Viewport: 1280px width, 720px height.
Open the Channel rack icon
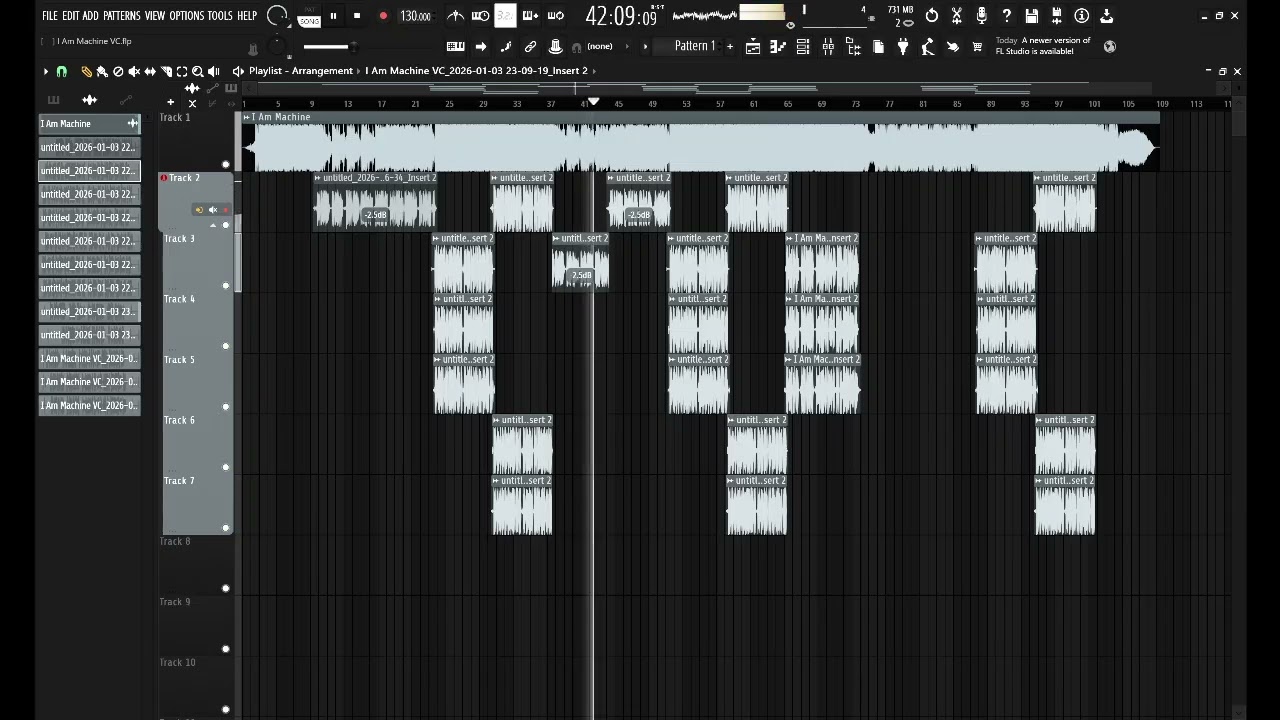tap(803, 46)
